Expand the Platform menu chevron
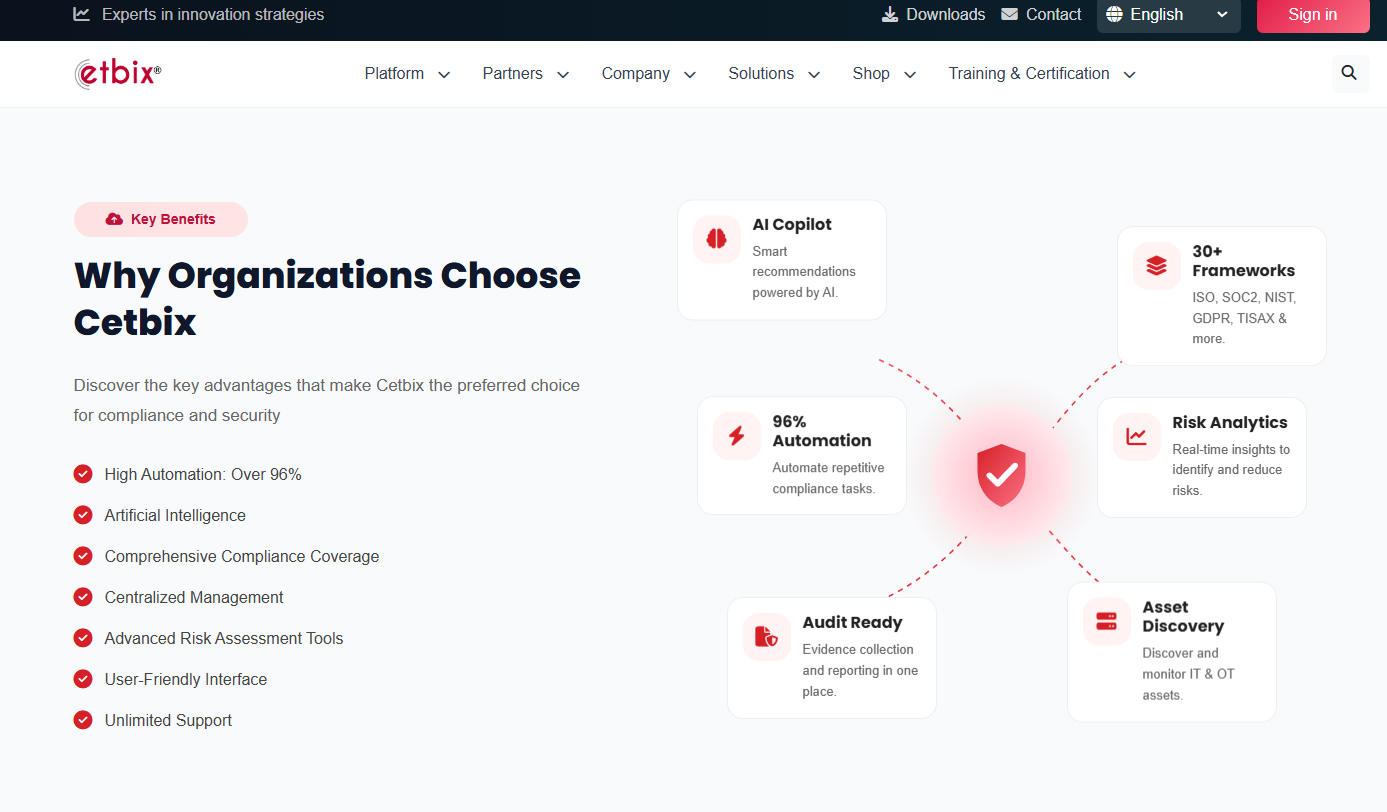Image resolution: width=1387 pixels, height=812 pixels. (x=444, y=74)
